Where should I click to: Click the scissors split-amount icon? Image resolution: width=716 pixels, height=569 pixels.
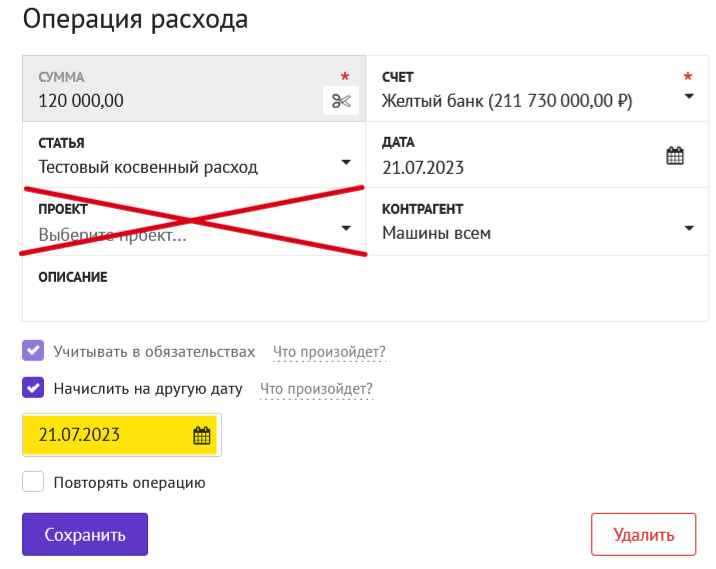341,101
